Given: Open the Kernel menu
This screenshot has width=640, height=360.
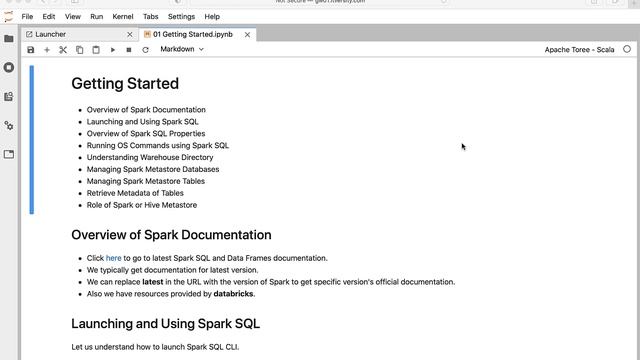Looking at the screenshot, I should [123, 17].
